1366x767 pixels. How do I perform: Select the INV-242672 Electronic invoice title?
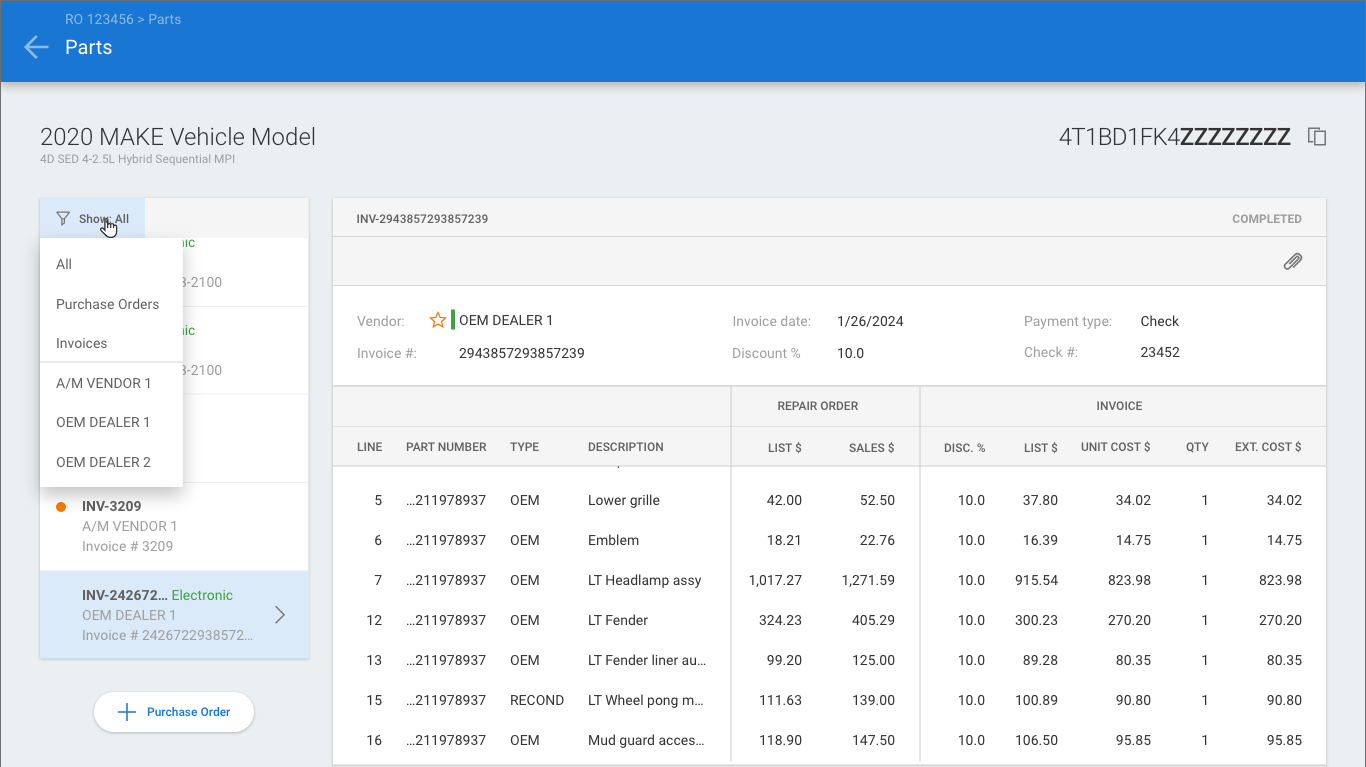157,595
